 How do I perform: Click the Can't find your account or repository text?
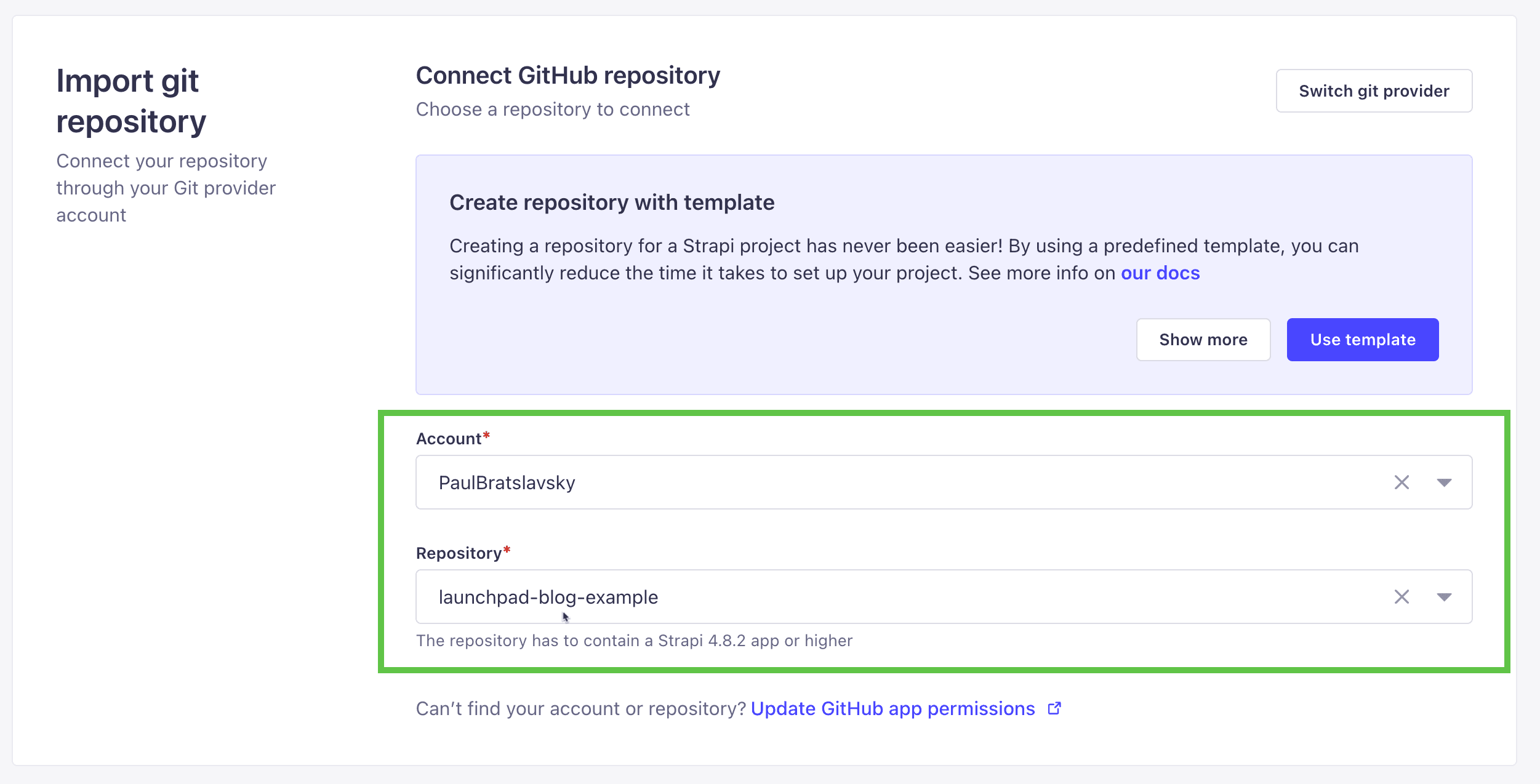coord(581,708)
